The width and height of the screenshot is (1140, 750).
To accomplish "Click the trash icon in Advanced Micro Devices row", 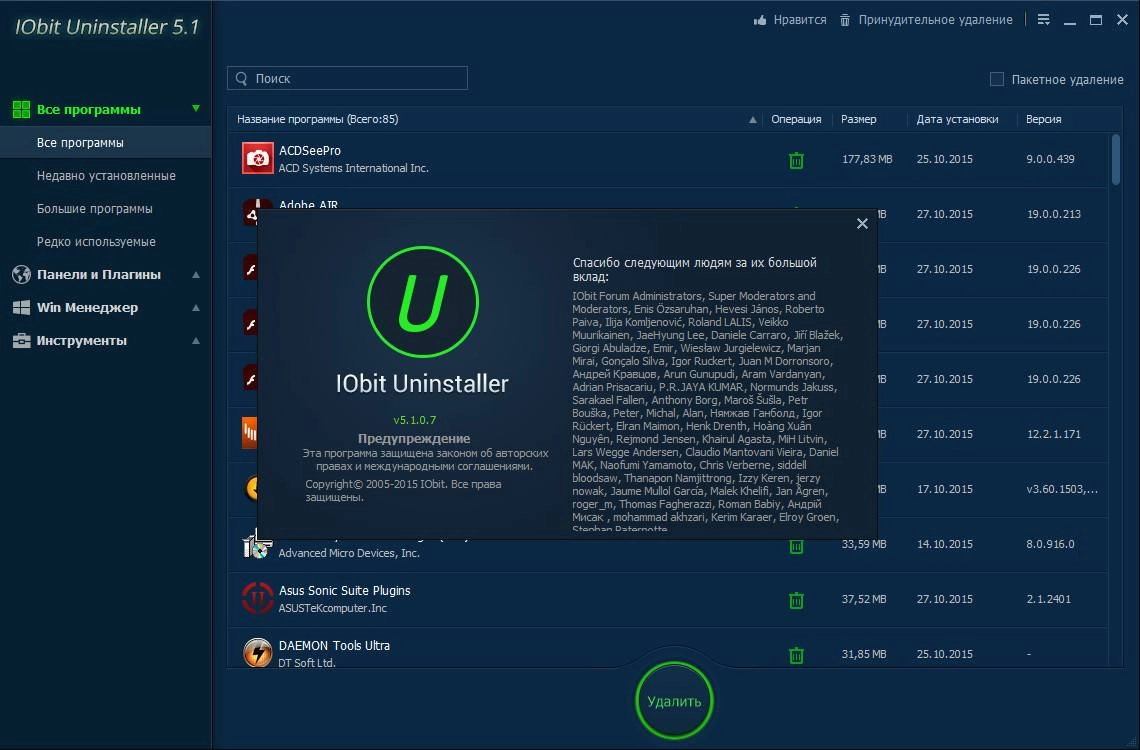I will click(x=796, y=547).
